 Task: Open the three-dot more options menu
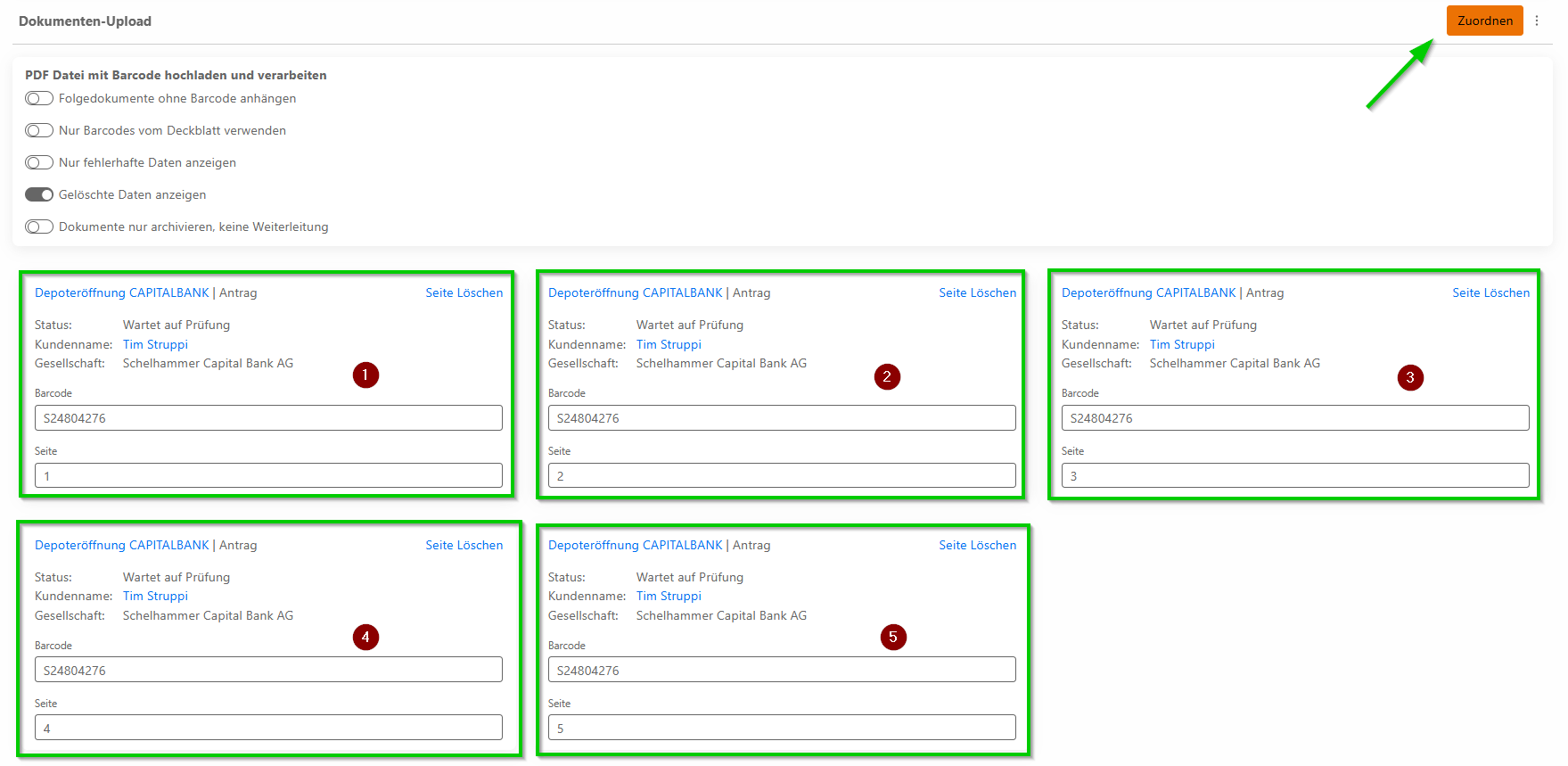coord(1537,21)
